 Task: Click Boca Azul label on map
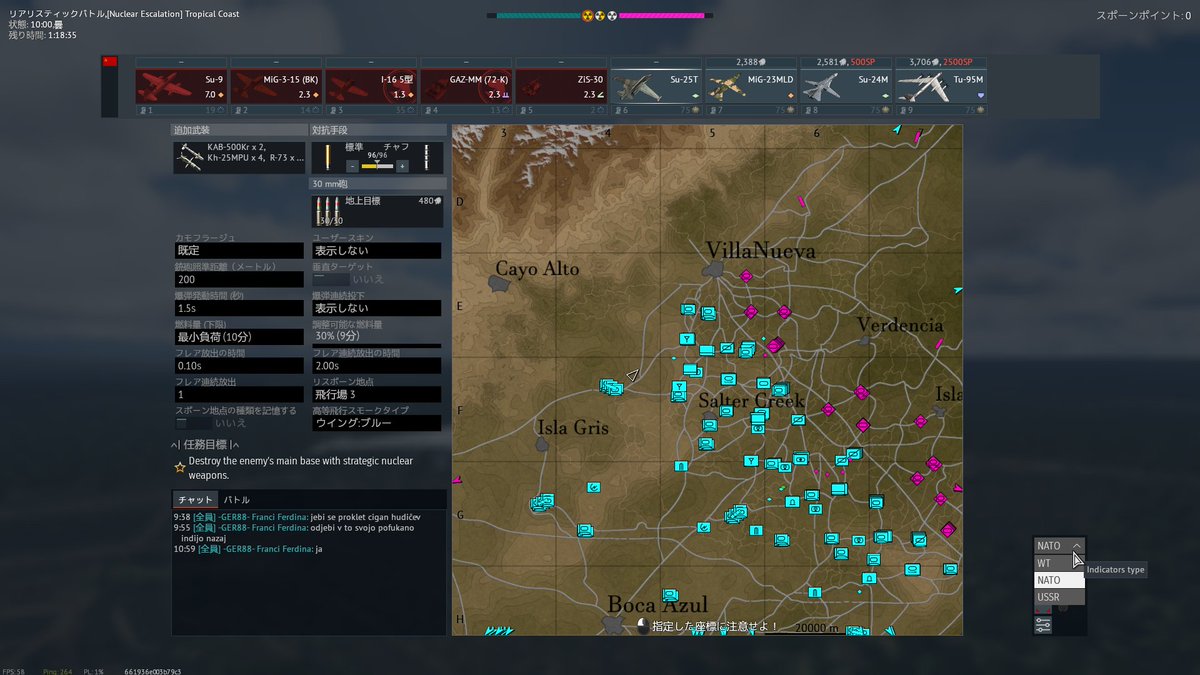(657, 604)
